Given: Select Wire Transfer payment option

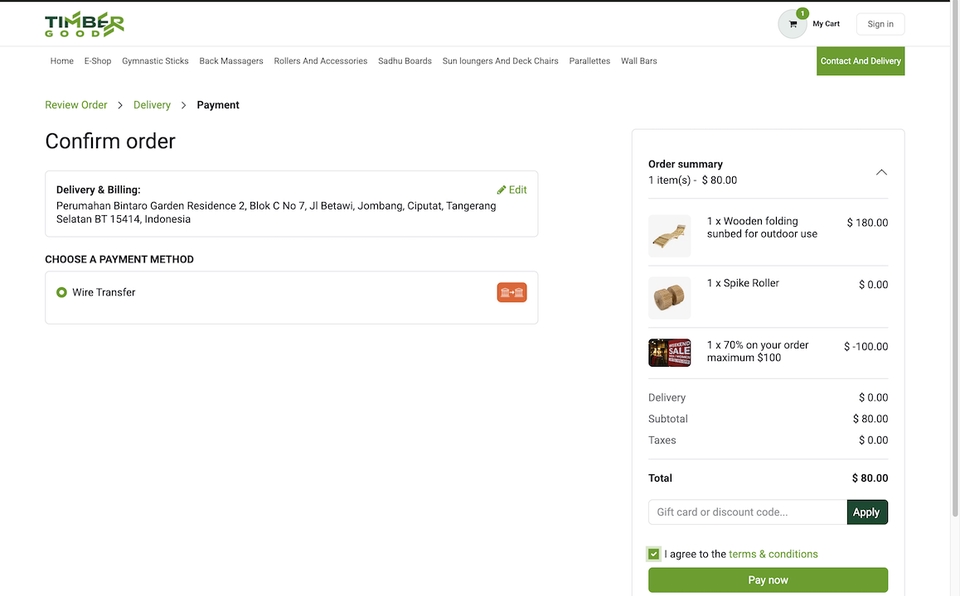Looking at the screenshot, I should click(x=62, y=292).
